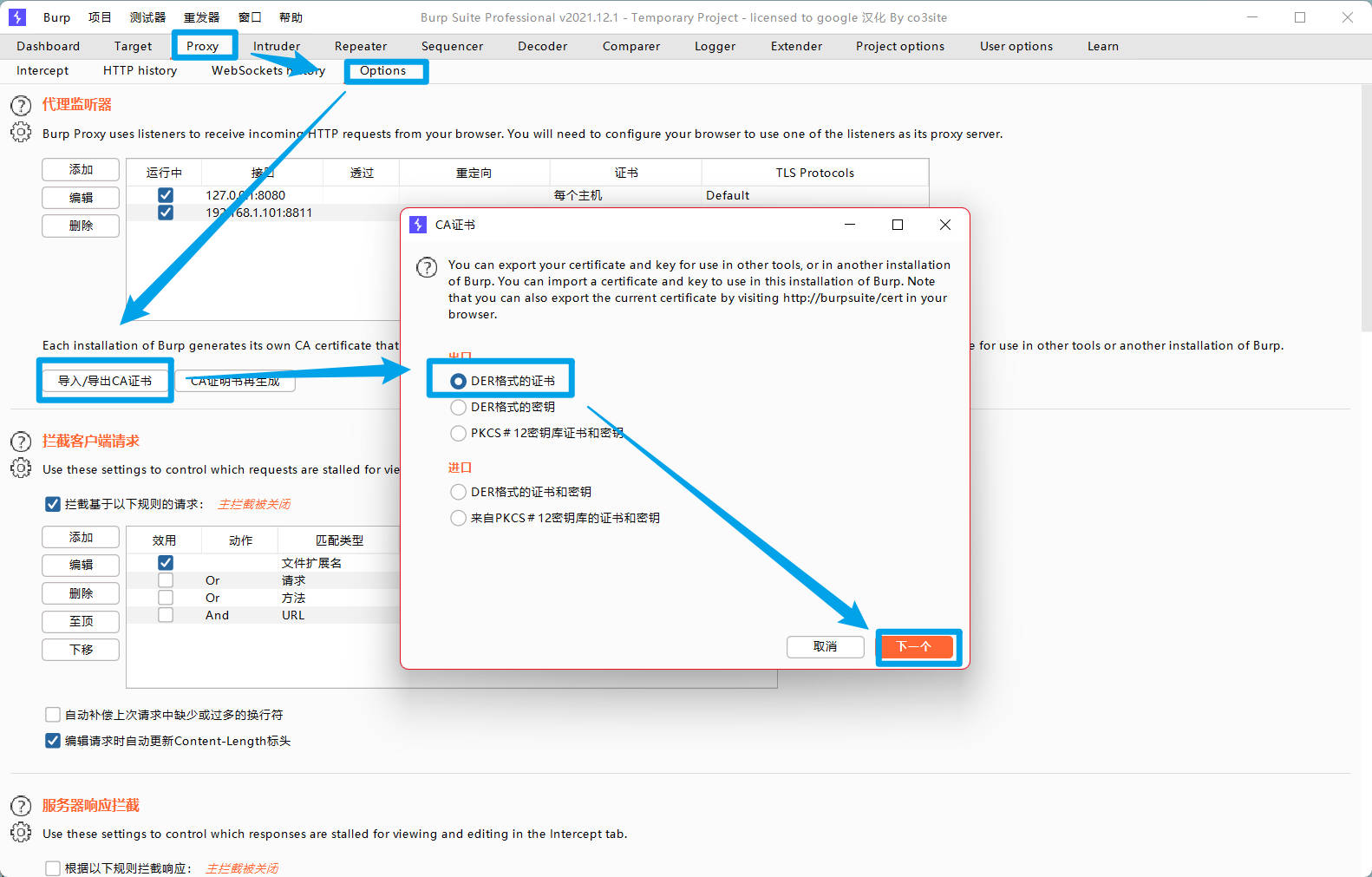This screenshot has width=1372, height=877.
Task: Click 下移 button for intercept rules
Action: pyautogui.click(x=81, y=649)
